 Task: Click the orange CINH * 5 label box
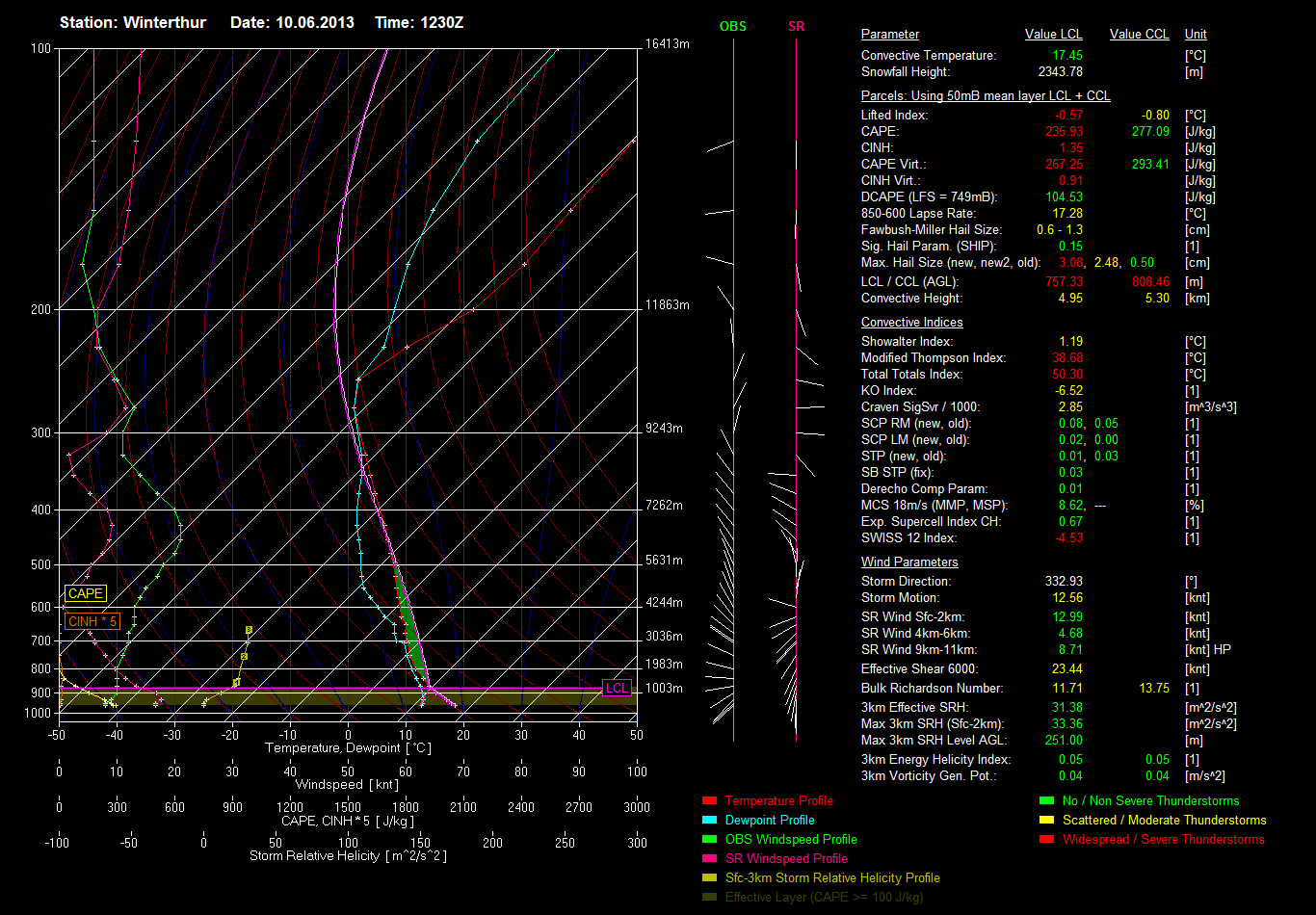[x=92, y=622]
